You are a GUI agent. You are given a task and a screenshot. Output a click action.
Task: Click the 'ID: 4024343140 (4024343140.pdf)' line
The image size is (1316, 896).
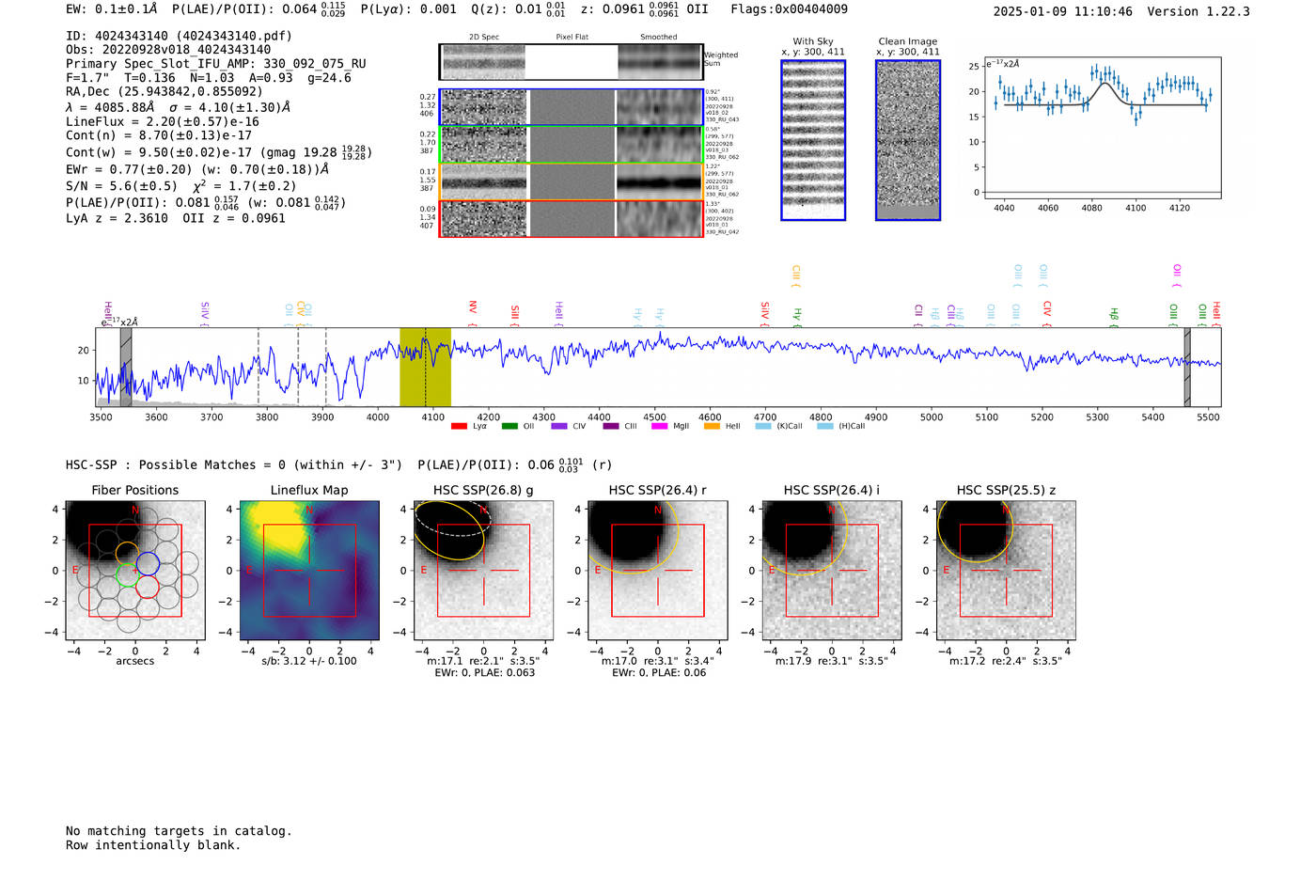(179, 36)
